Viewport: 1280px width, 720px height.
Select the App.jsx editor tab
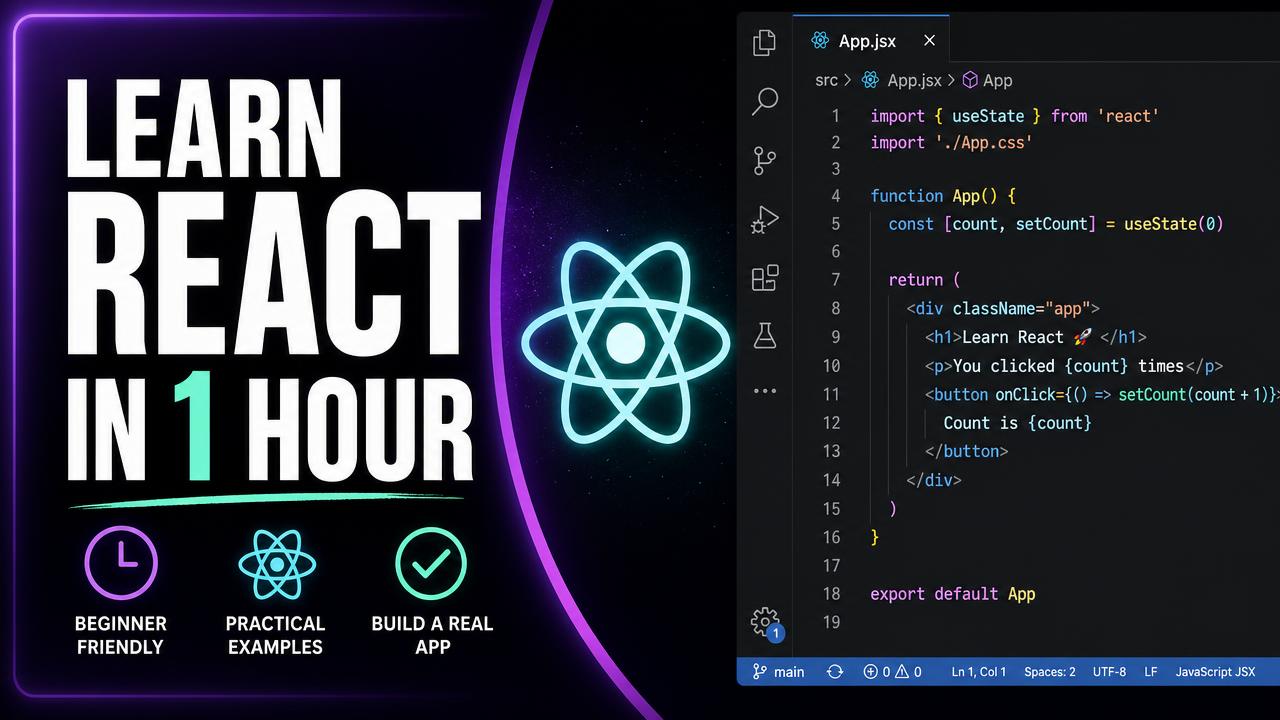pyautogui.click(x=871, y=41)
